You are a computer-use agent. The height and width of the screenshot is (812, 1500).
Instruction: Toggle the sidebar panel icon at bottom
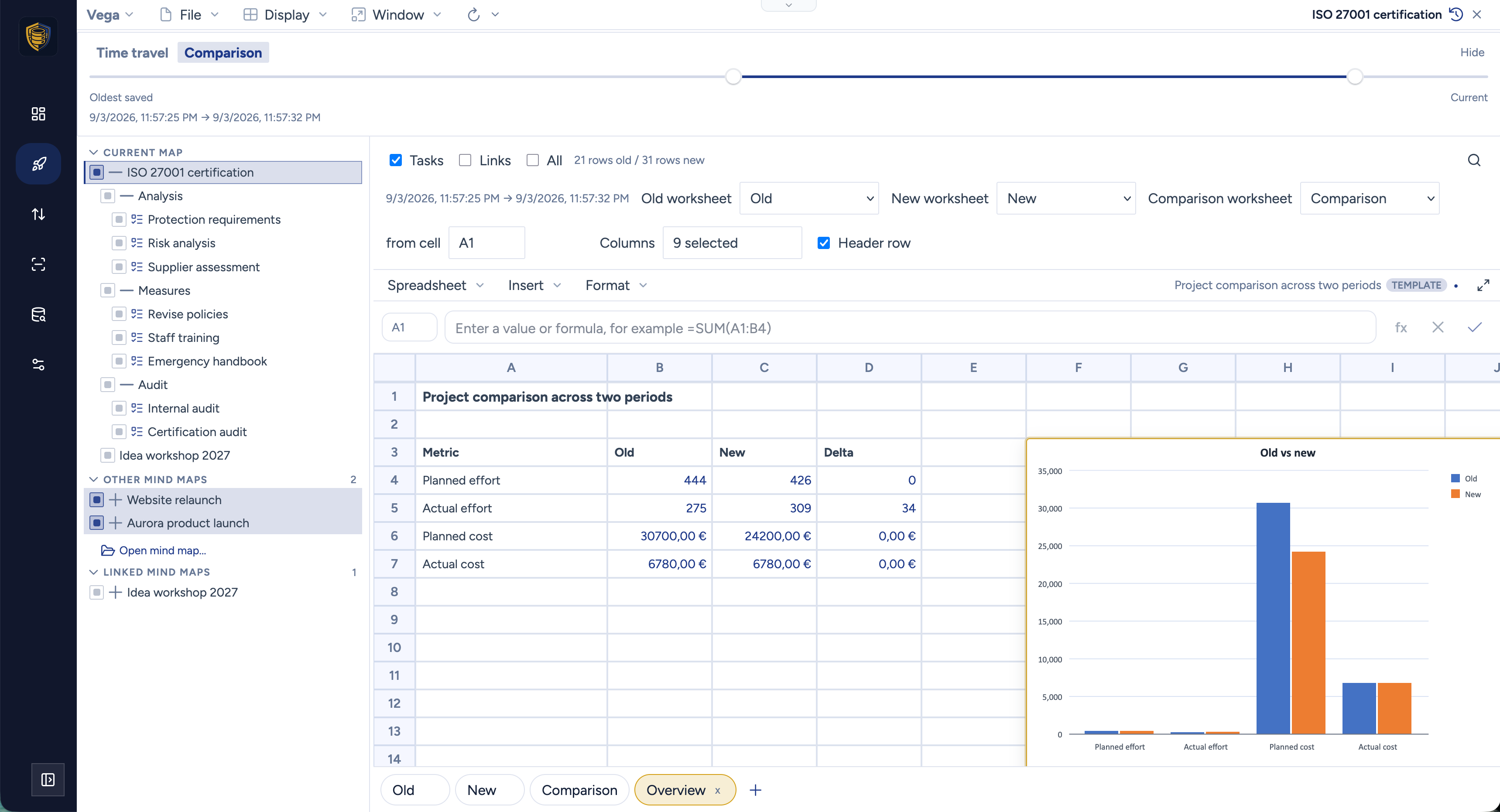pyautogui.click(x=48, y=779)
